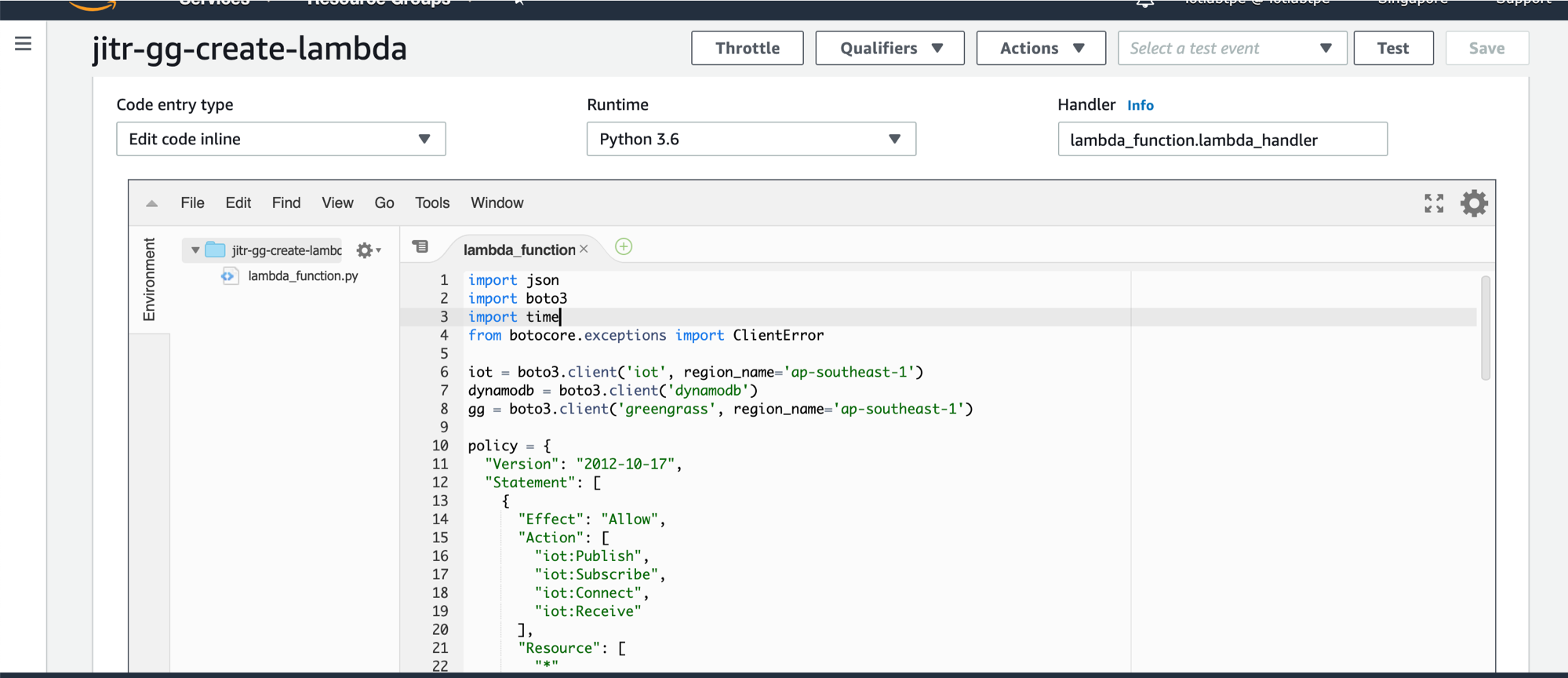Click the jitr-gg-create-lambda folder icon
Screen dimensions: 1568x678
(215, 250)
